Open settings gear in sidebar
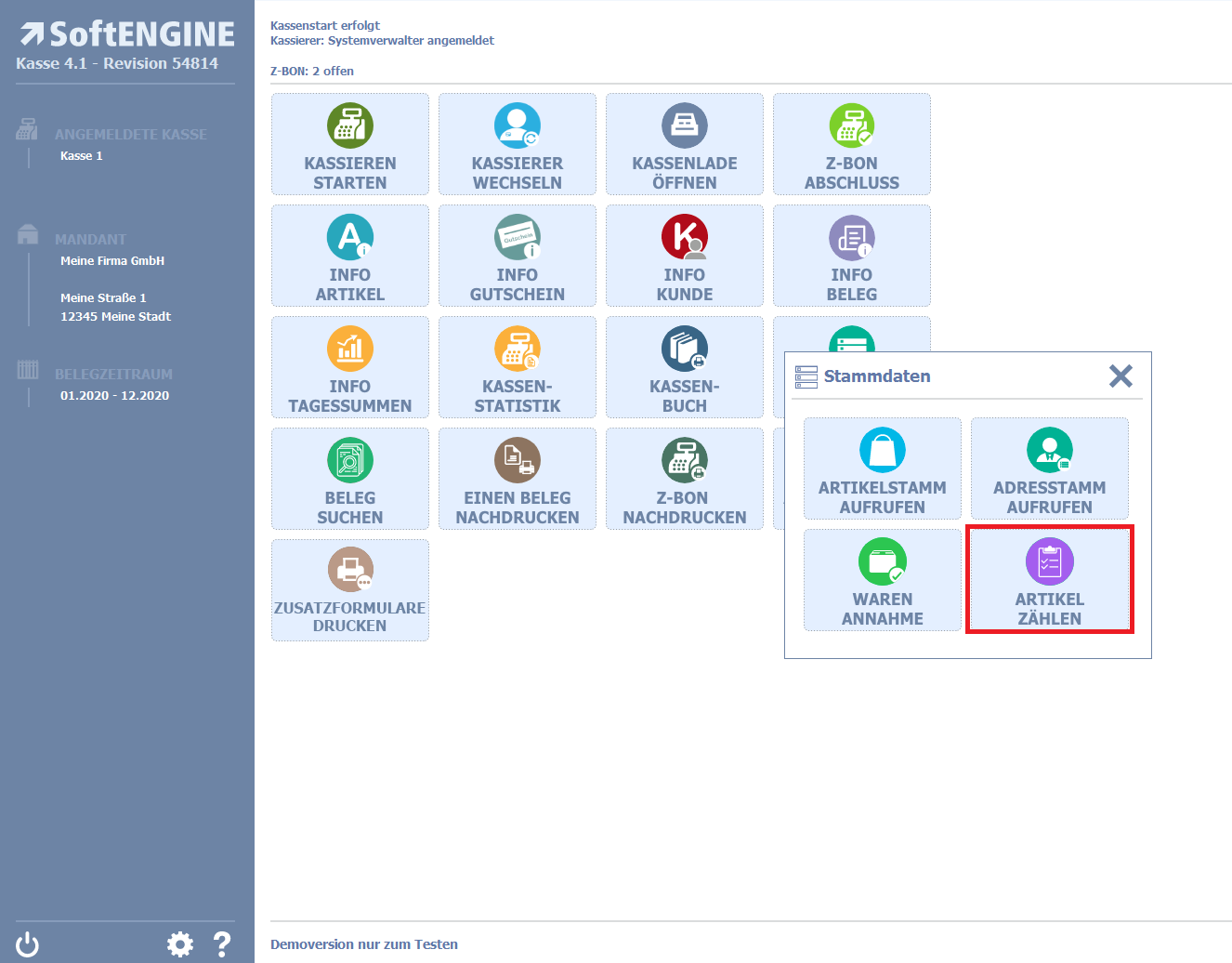 coord(180,944)
